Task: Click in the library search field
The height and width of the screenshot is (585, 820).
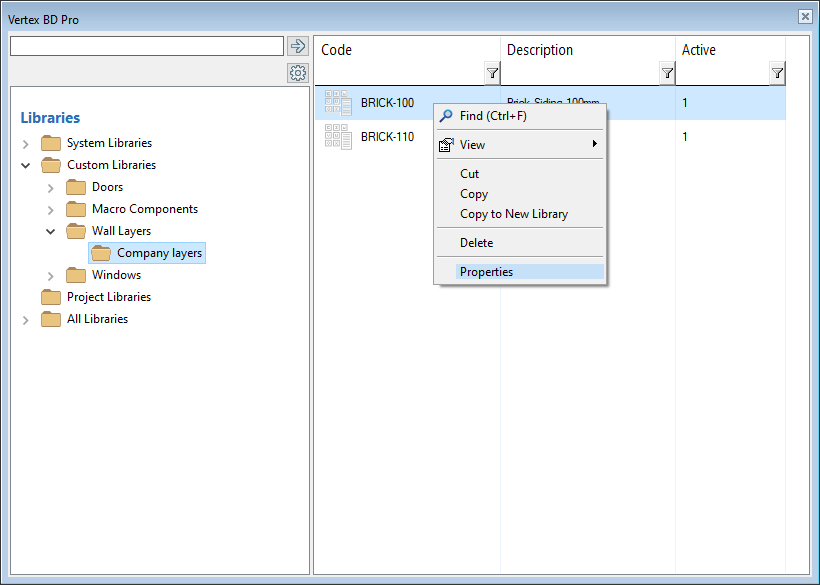Action: 146,46
